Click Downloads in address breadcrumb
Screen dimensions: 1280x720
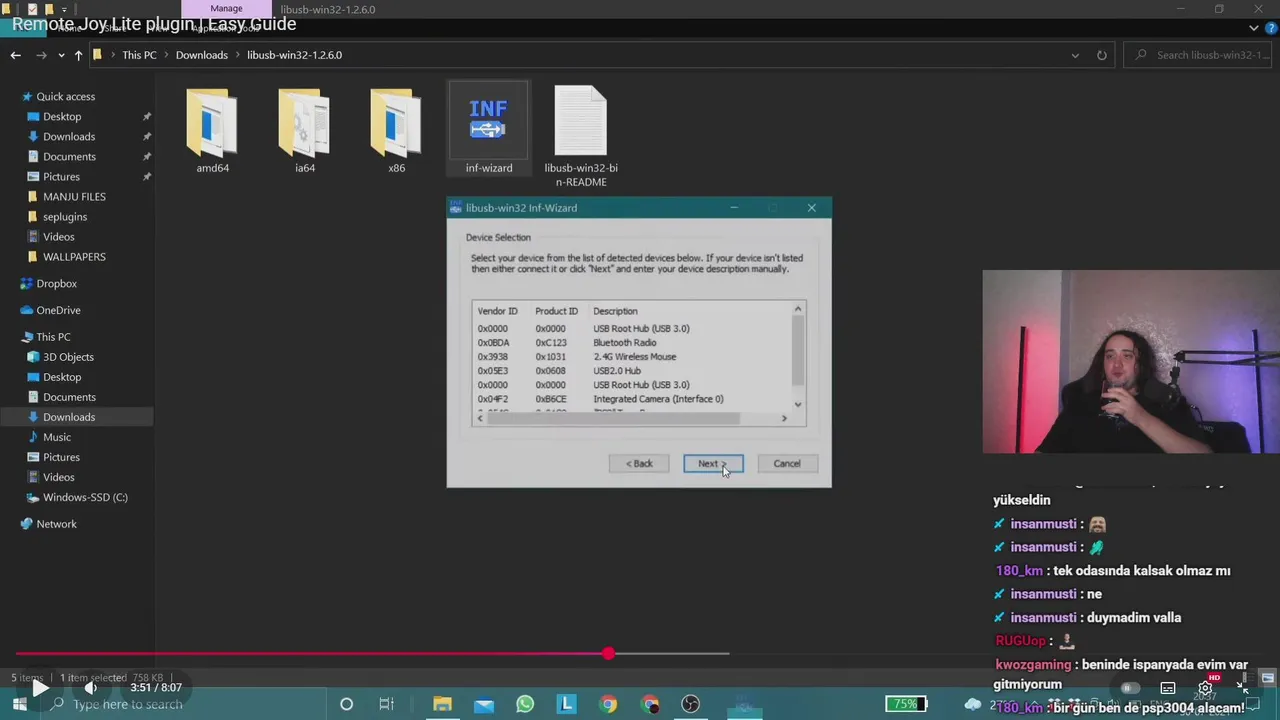[x=202, y=55]
